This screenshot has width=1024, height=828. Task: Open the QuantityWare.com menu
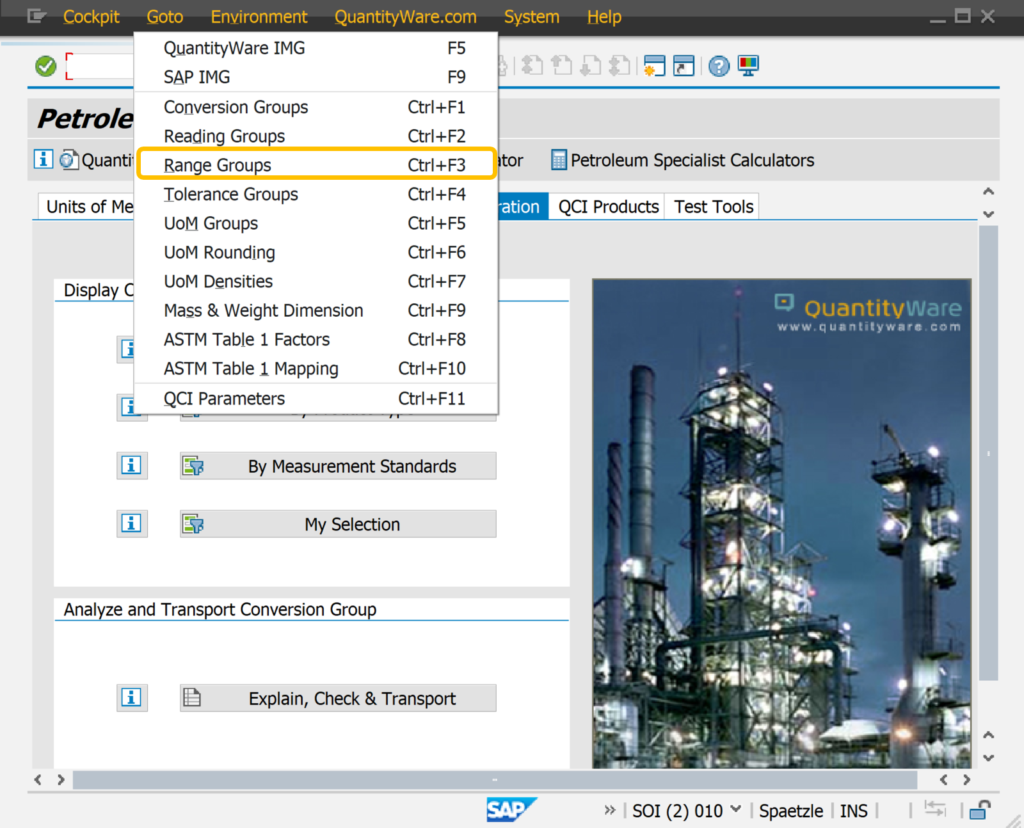coord(406,17)
